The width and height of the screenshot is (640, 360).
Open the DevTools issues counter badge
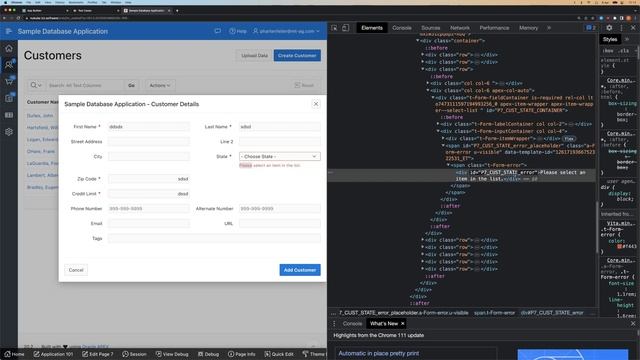591,28
